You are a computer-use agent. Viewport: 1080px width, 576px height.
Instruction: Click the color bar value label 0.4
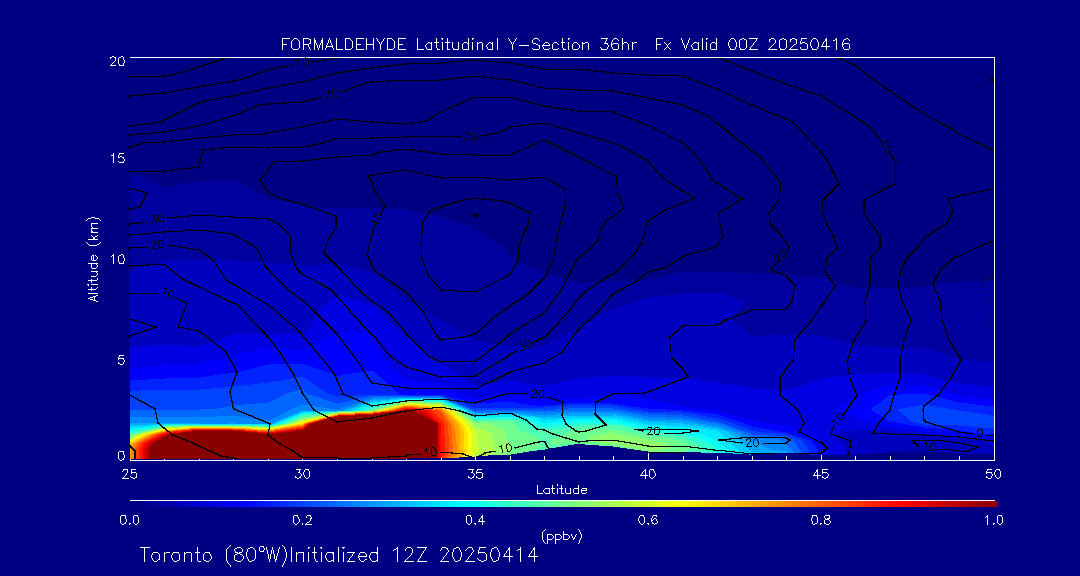475,520
